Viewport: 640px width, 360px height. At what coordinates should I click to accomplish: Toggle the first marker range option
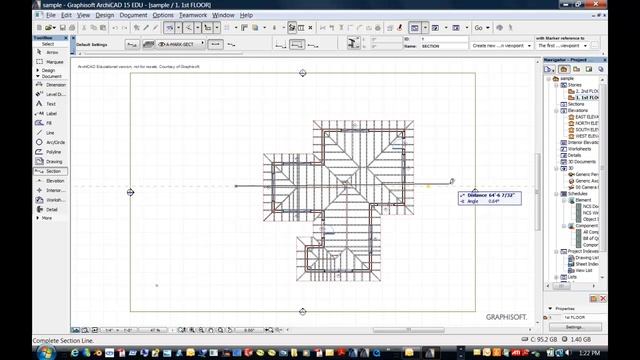tap(281, 45)
